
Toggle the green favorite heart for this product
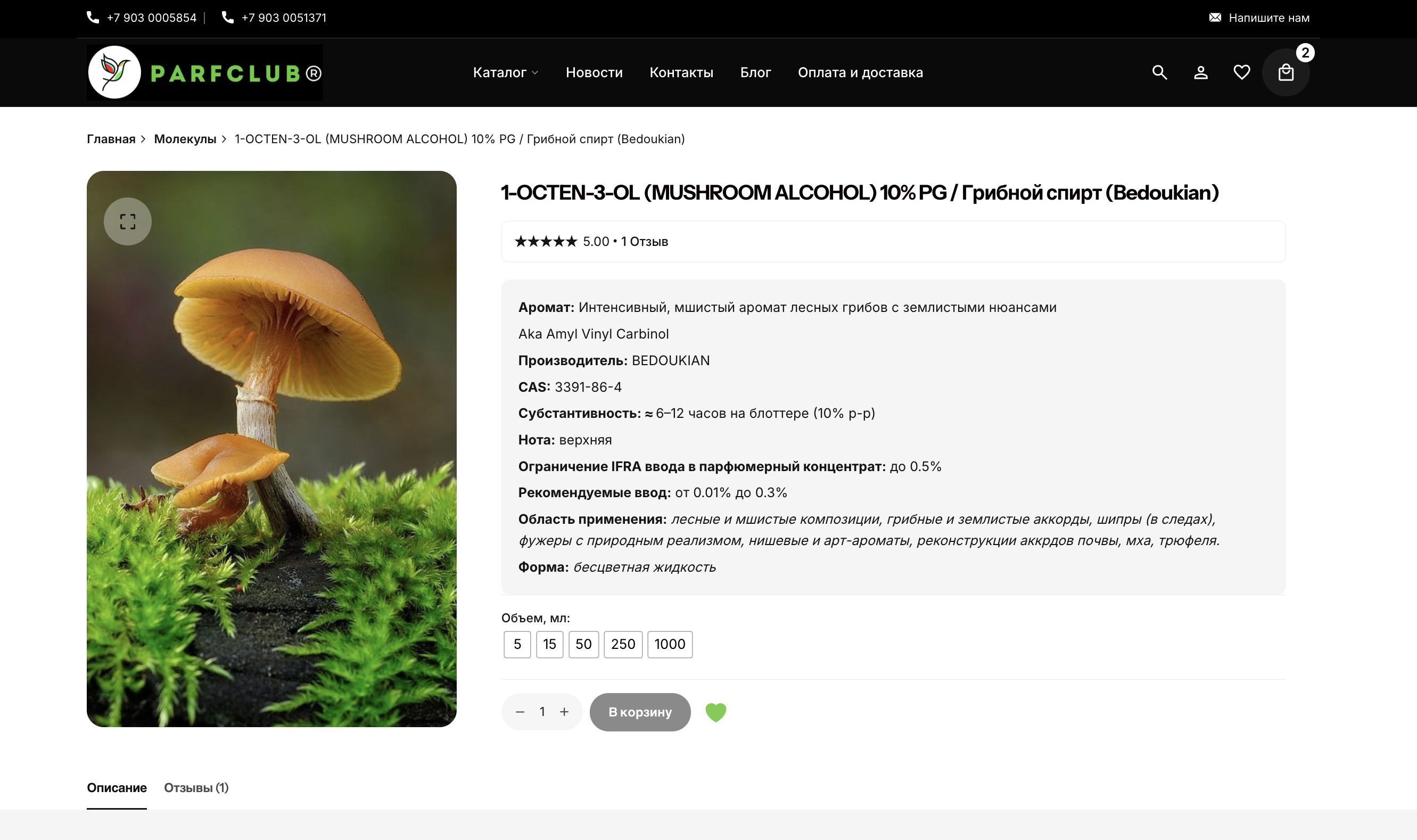click(x=716, y=712)
